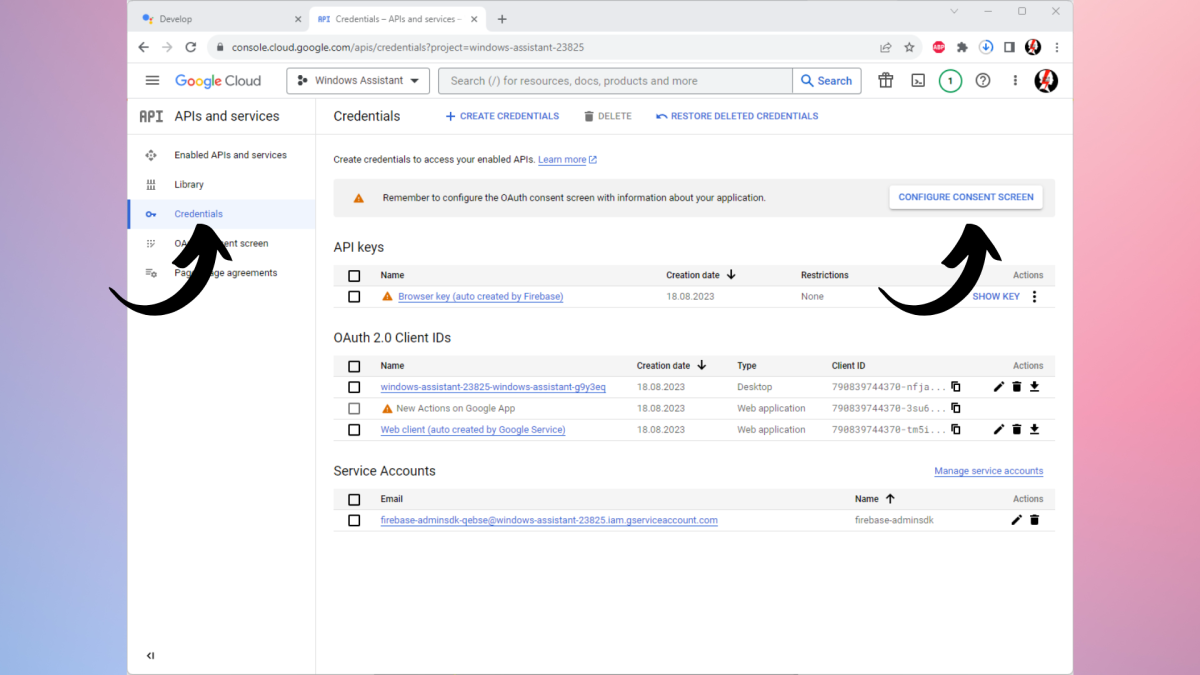Check the Web client row checkbox
This screenshot has width=1200, height=675.
tap(354, 430)
